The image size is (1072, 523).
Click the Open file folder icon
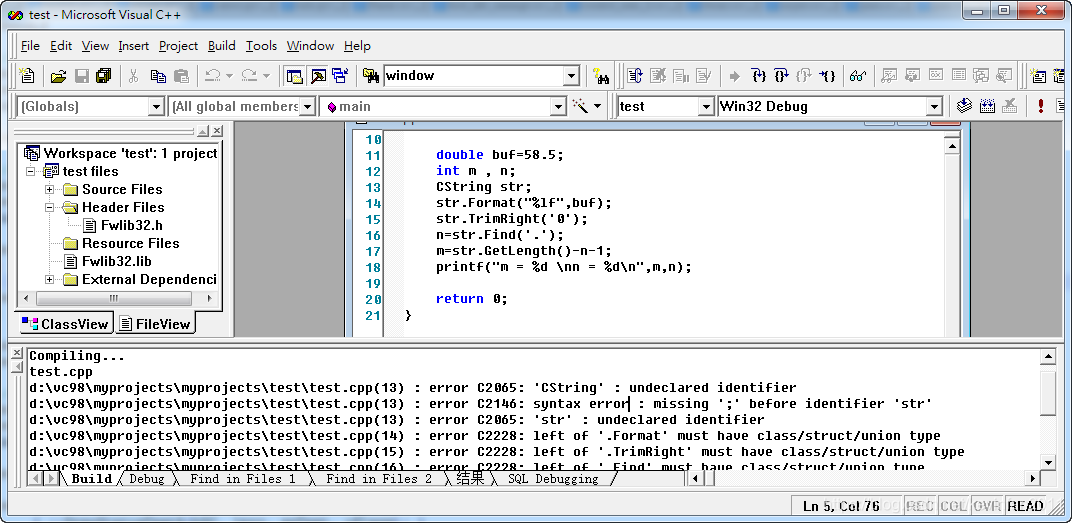pyautogui.click(x=59, y=76)
